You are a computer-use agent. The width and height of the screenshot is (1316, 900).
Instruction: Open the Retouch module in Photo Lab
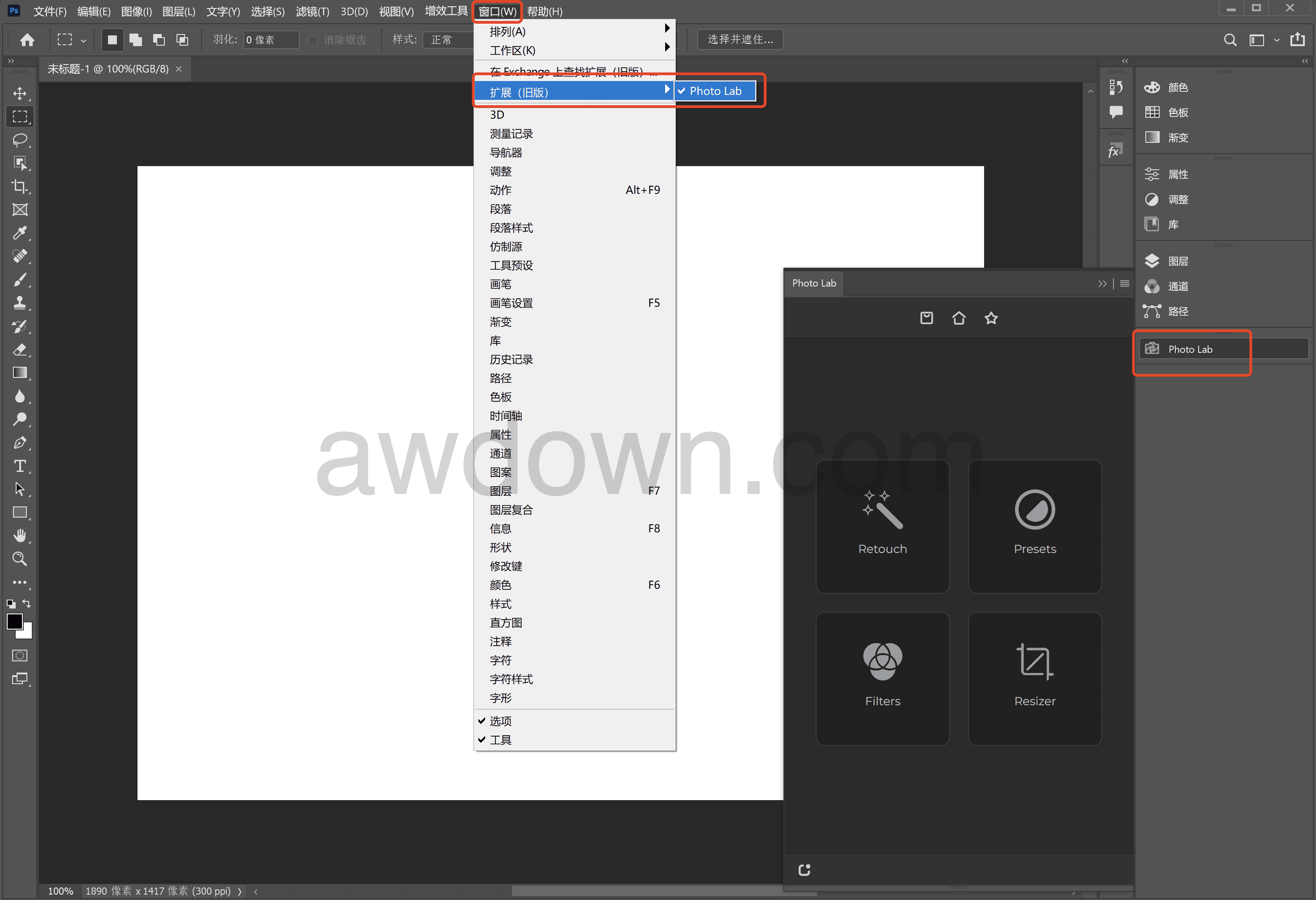882,526
